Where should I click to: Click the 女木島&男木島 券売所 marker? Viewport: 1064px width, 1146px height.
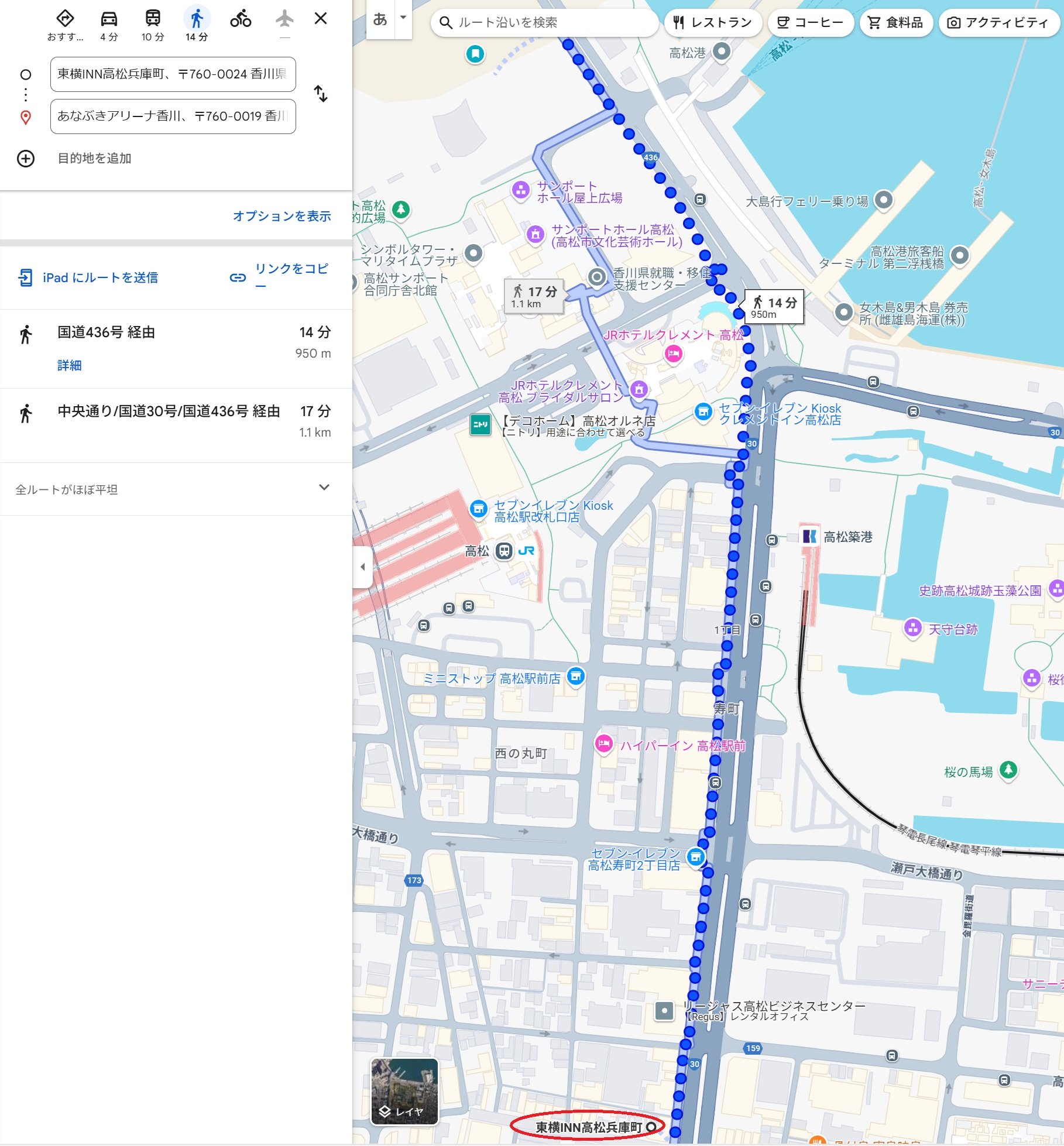pyautogui.click(x=843, y=312)
